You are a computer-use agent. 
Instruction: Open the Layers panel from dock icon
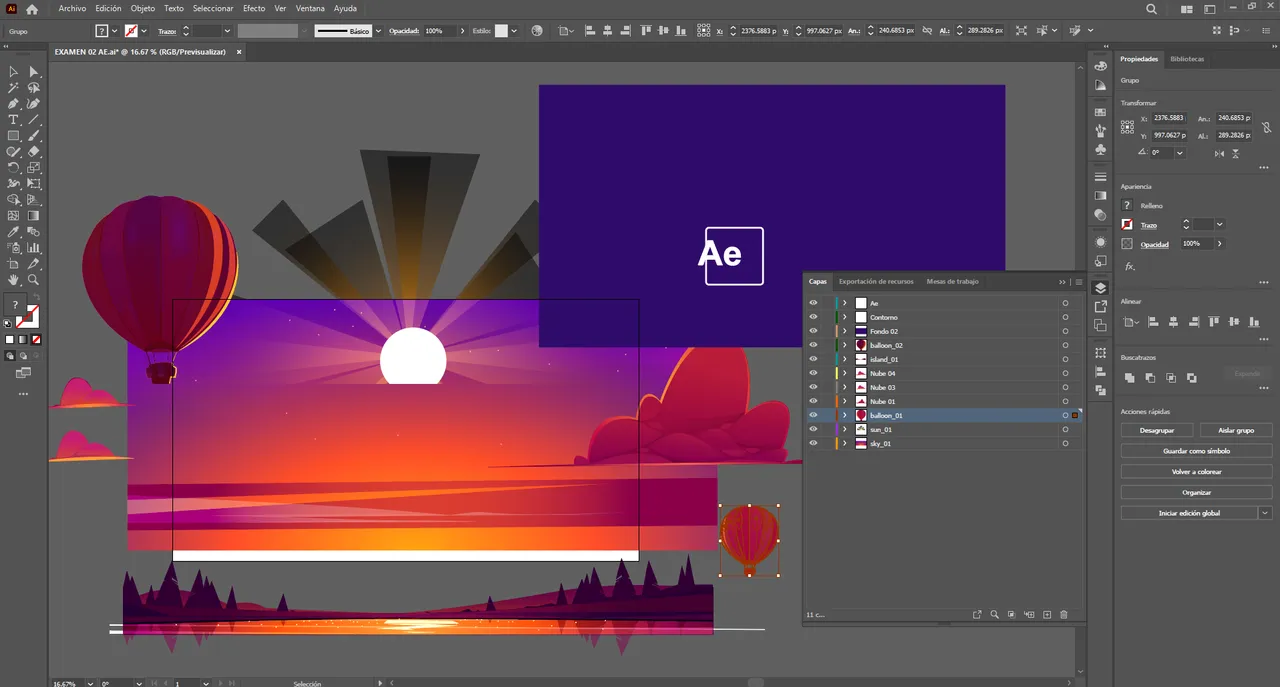coord(1101,289)
